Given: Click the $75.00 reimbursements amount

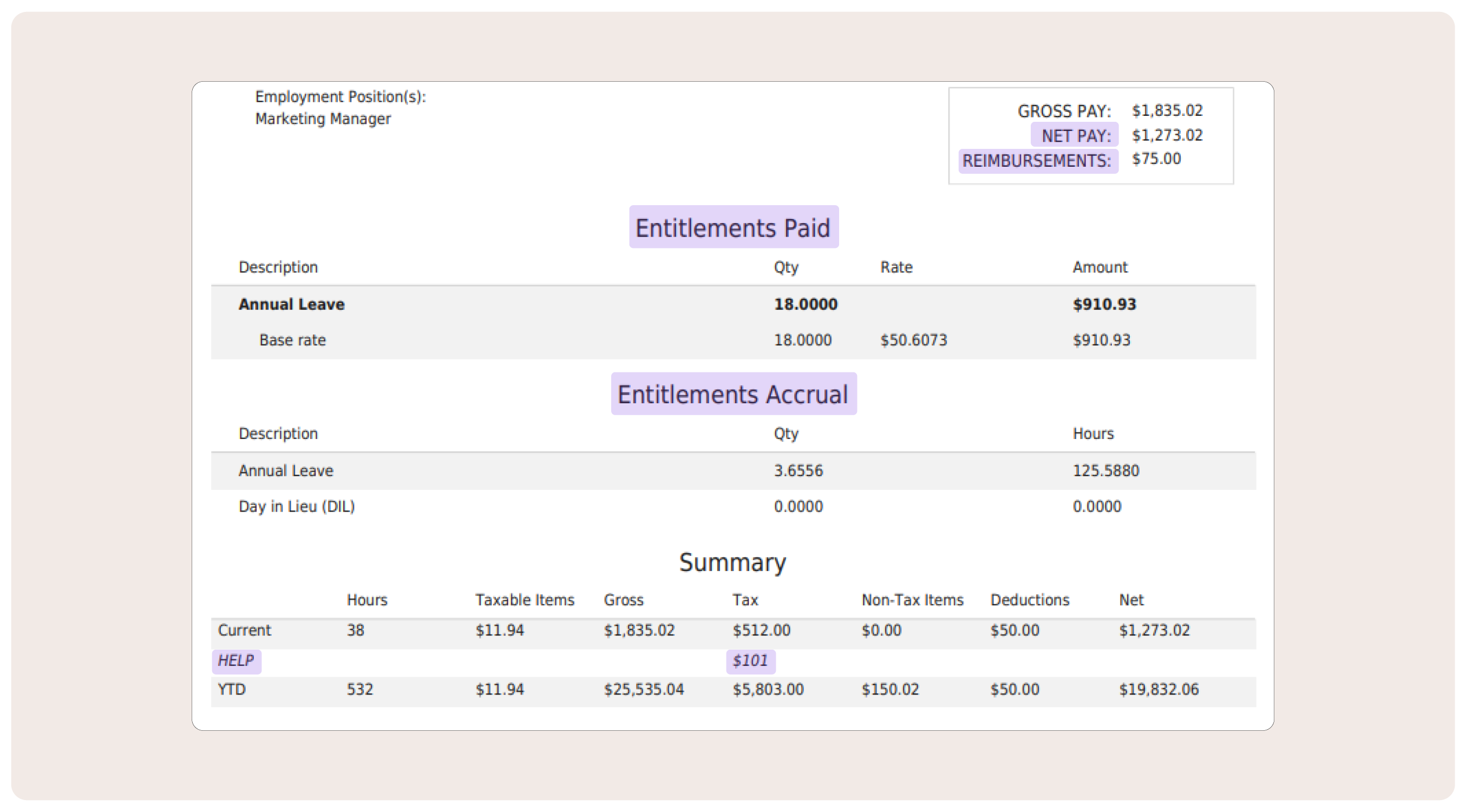Looking at the screenshot, I should (1156, 159).
